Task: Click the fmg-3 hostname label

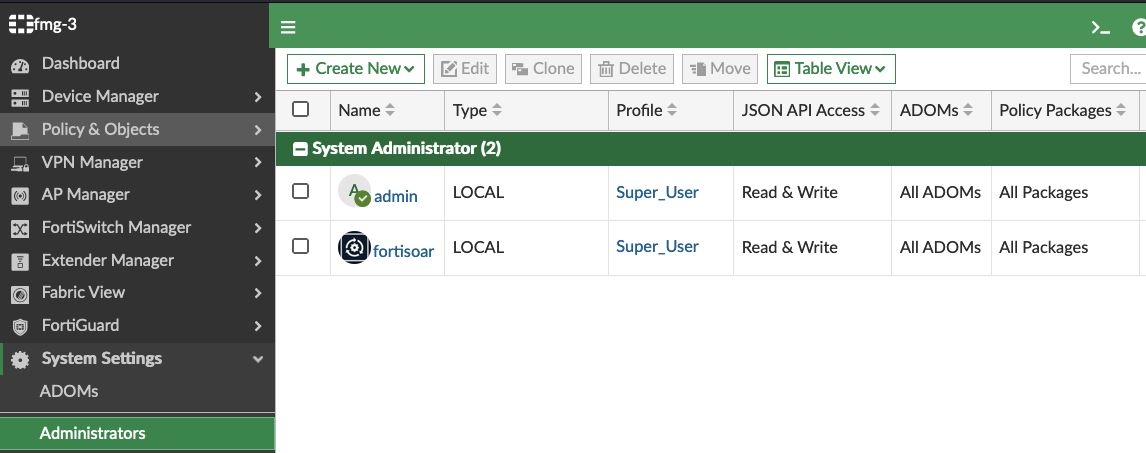Action: pyautogui.click(x=56, y=25)
